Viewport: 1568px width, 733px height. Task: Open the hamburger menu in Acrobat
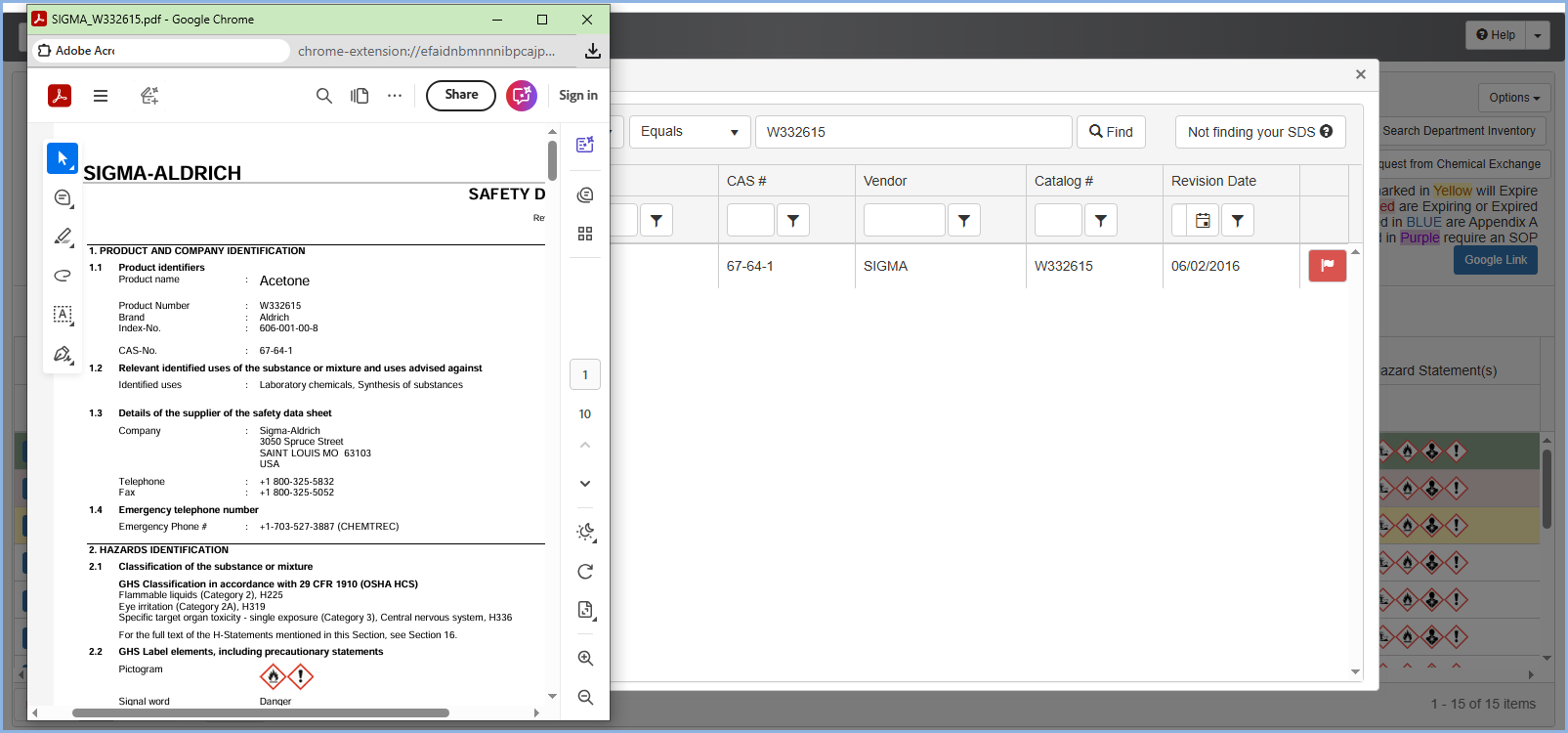(101, 96)
